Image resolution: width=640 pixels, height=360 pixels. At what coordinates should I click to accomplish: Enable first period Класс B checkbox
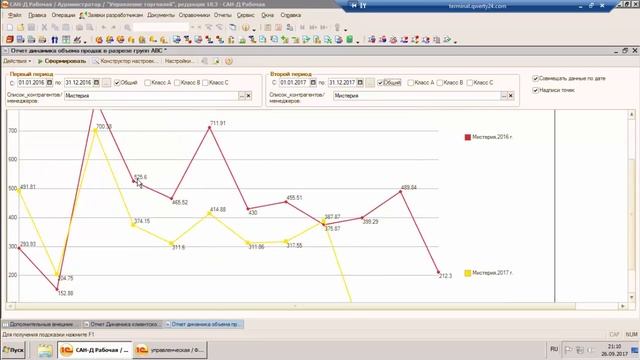pos(177,83)
